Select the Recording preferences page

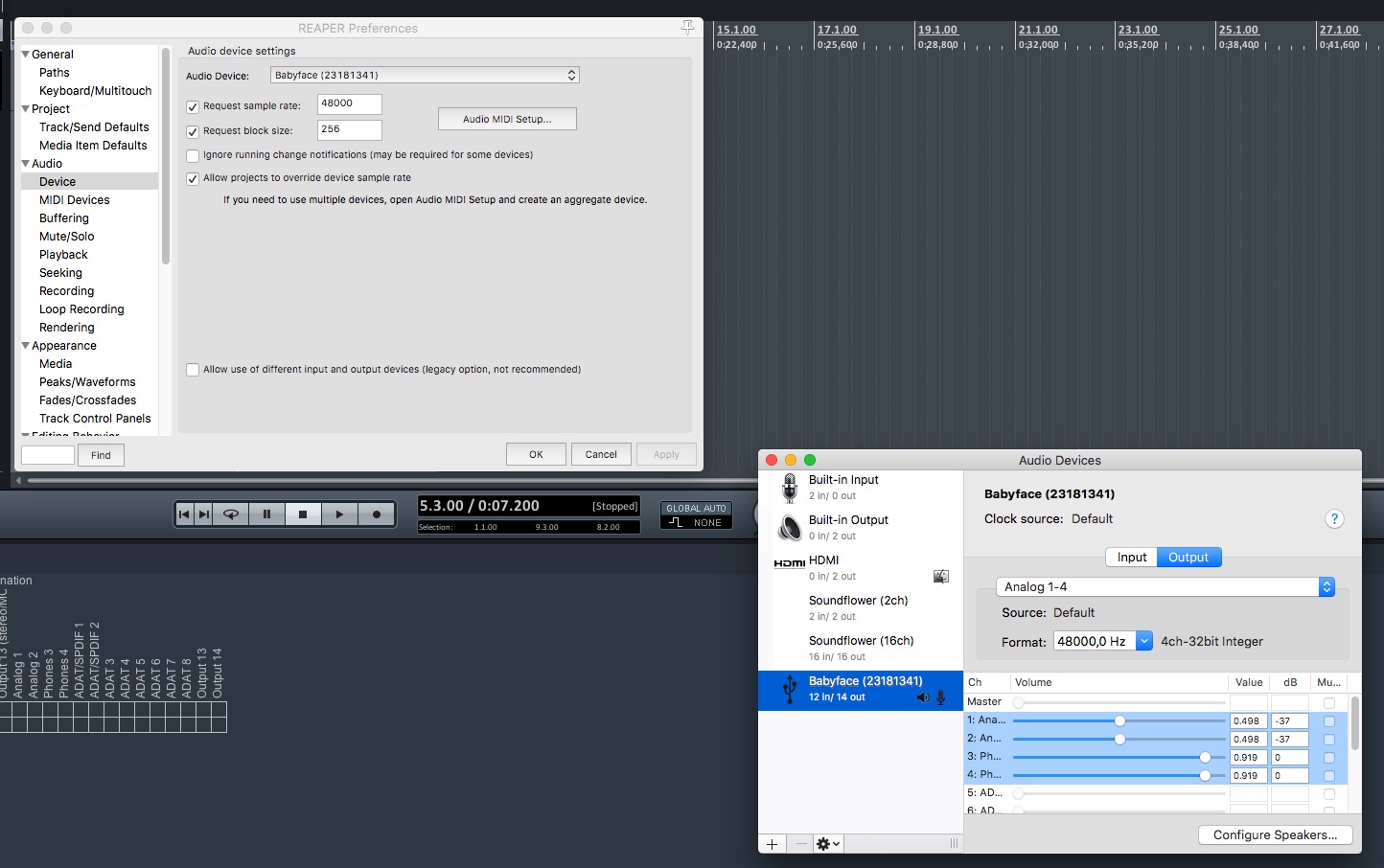pos(67,291)
